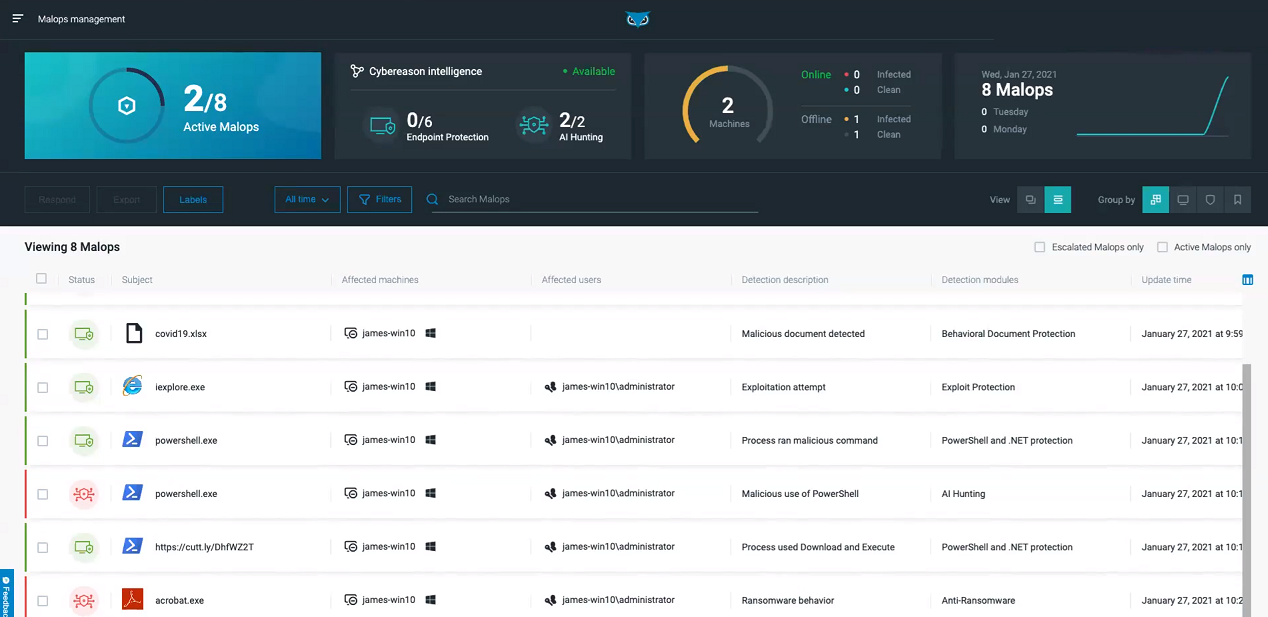Click the AI Hunting icon in intelligence panel
1268x617 pixels.
point(533,125)
